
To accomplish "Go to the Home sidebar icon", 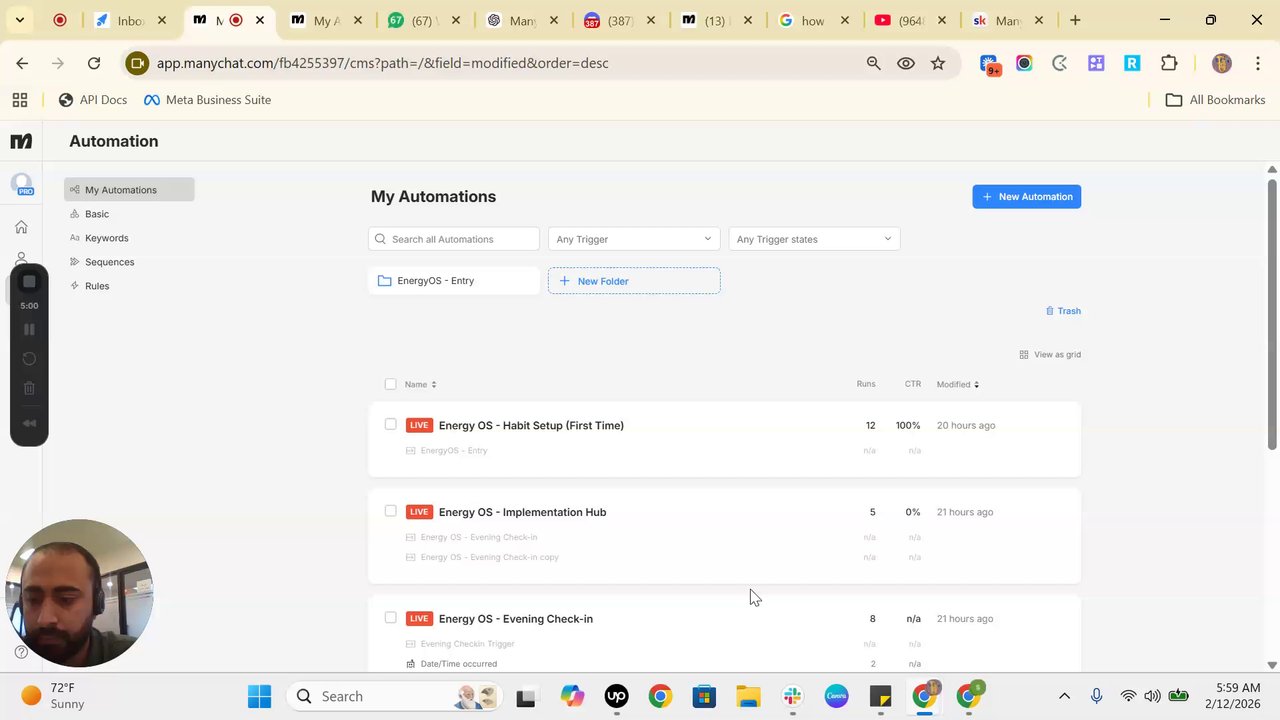I will [x=21, y=227].
